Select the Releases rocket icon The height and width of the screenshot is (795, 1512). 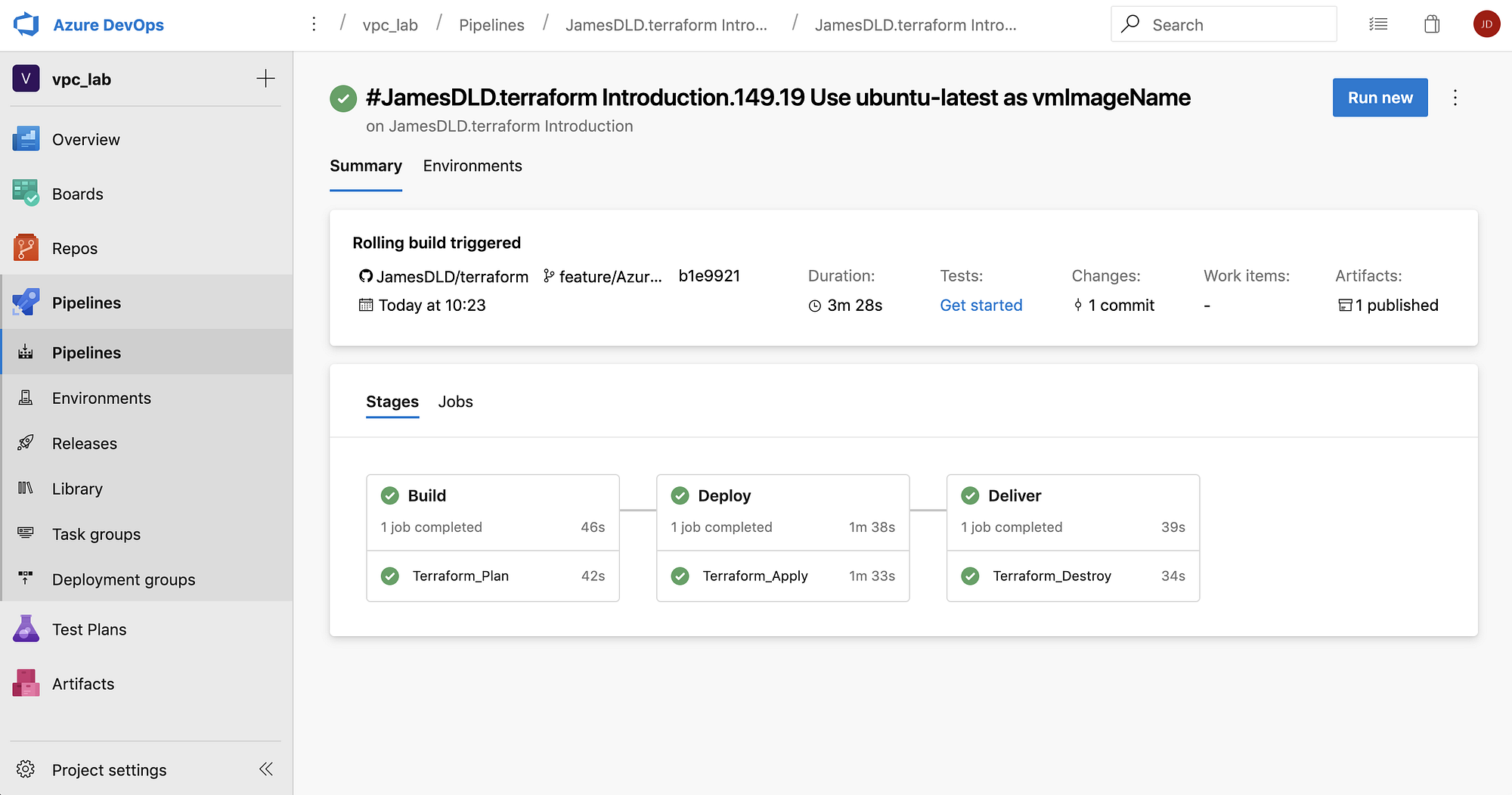point(25,443)
